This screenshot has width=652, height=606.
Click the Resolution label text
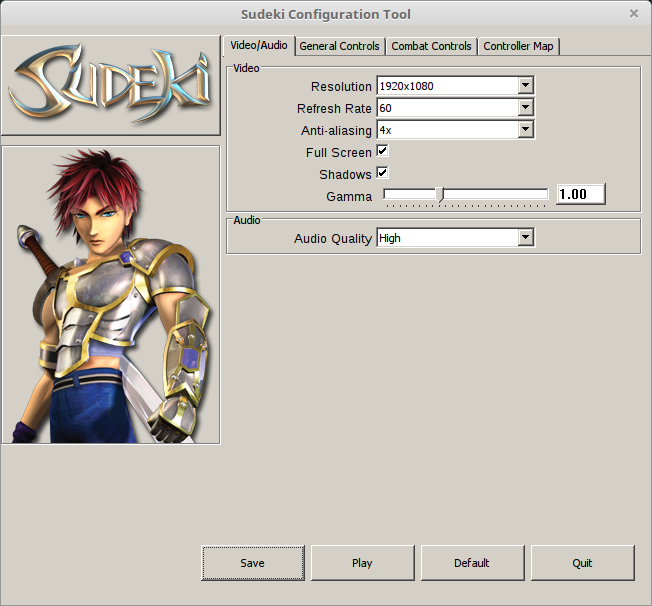click(341, 87)
